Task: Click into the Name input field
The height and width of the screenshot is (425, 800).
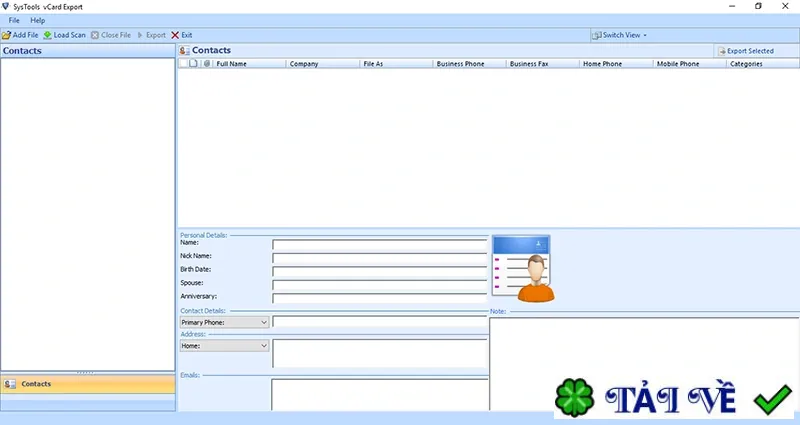Action: click(380, 245)
